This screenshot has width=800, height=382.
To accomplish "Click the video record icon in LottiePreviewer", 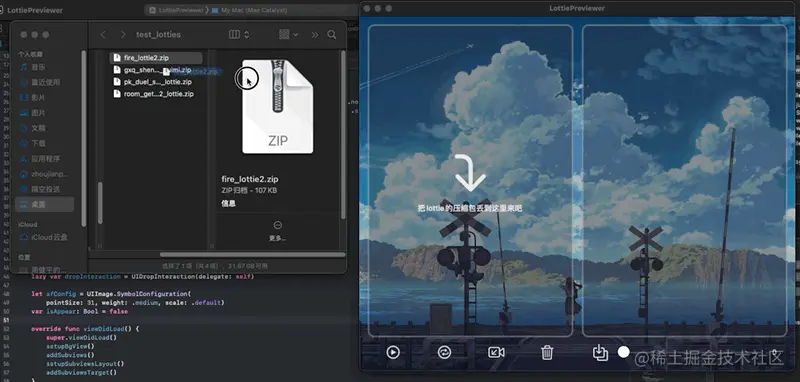I will pos(496,352).
